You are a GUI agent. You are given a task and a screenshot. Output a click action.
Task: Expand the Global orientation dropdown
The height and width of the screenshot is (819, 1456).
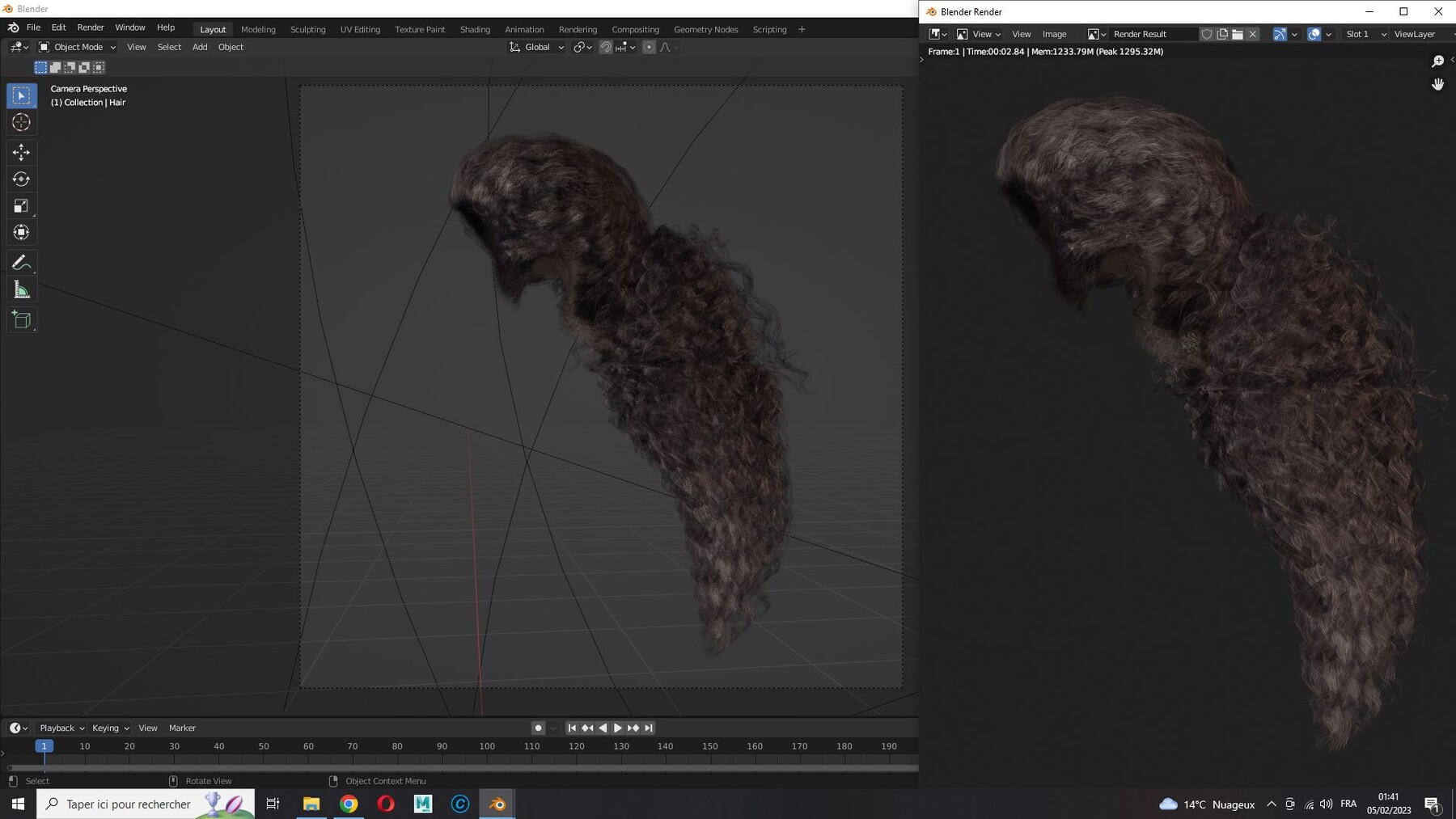536,47
